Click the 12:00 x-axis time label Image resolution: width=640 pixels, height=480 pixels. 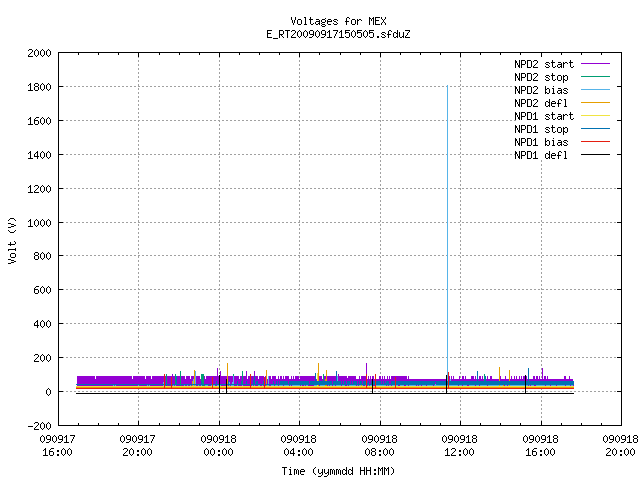(459, 452)
